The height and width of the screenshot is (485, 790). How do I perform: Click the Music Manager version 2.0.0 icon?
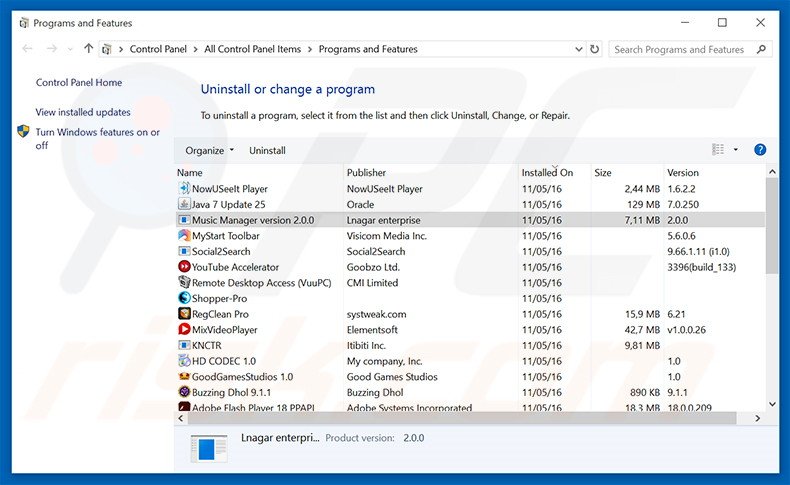(x=184, y=220)
